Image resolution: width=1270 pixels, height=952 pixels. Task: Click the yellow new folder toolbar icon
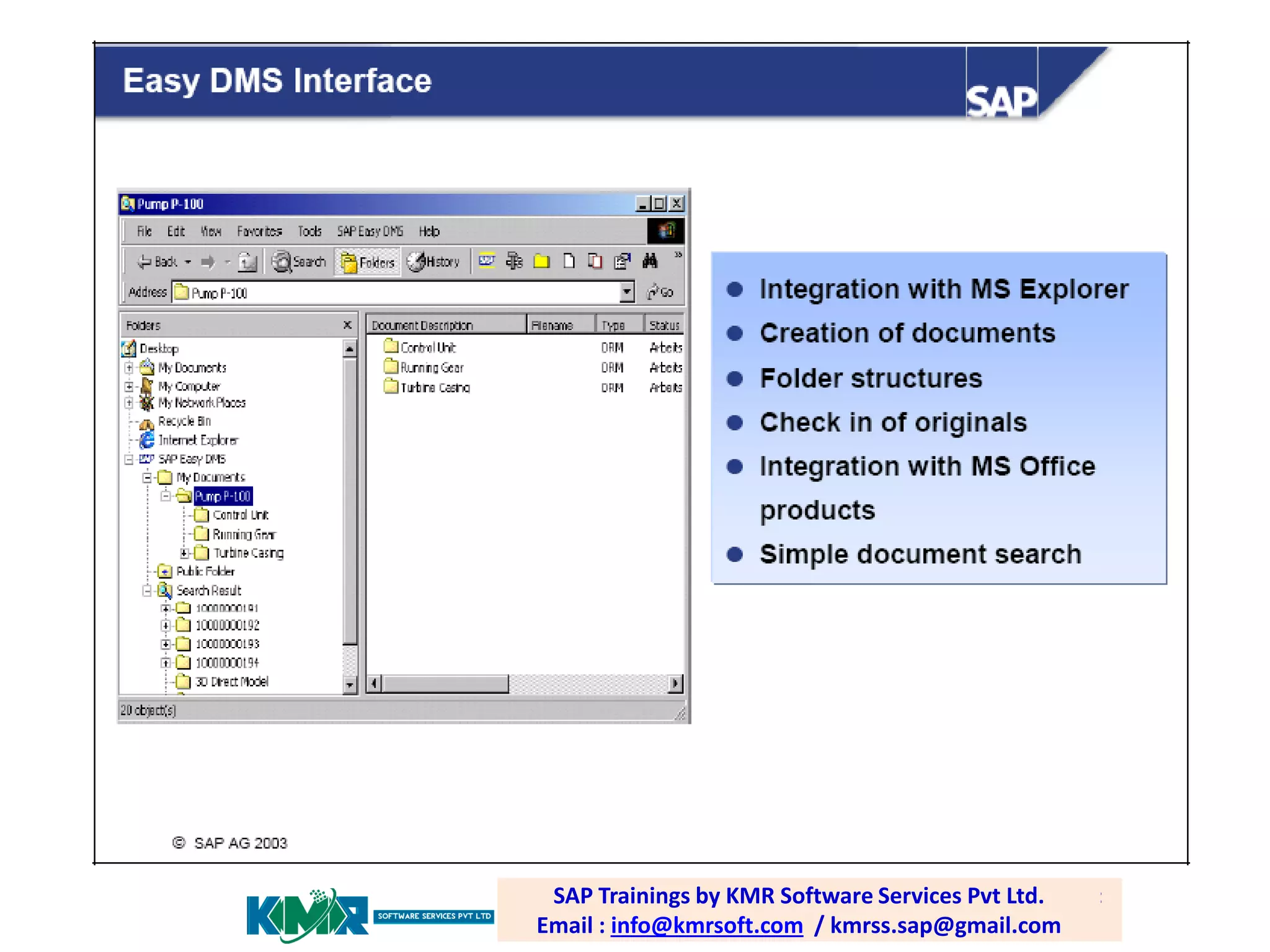click(x=541, y=262)
